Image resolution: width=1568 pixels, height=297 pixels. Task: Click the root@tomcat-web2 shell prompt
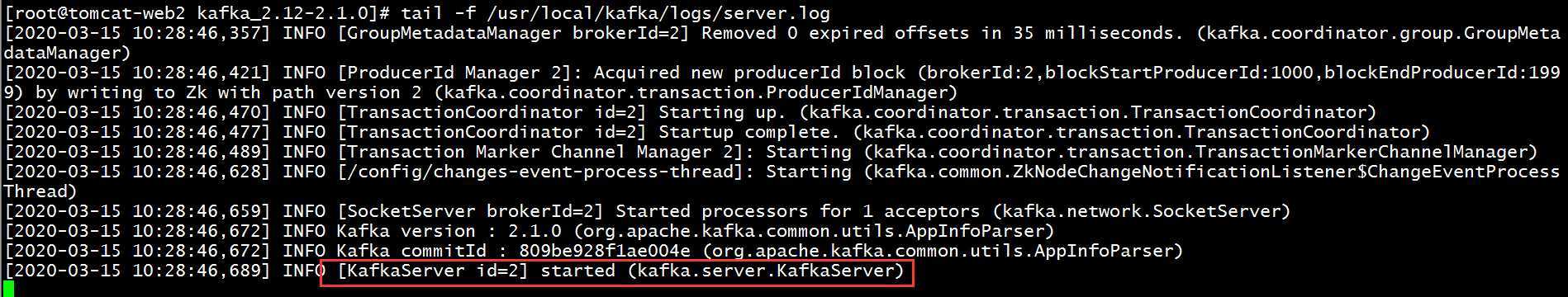pyautogui.click(x=198, y=13)
